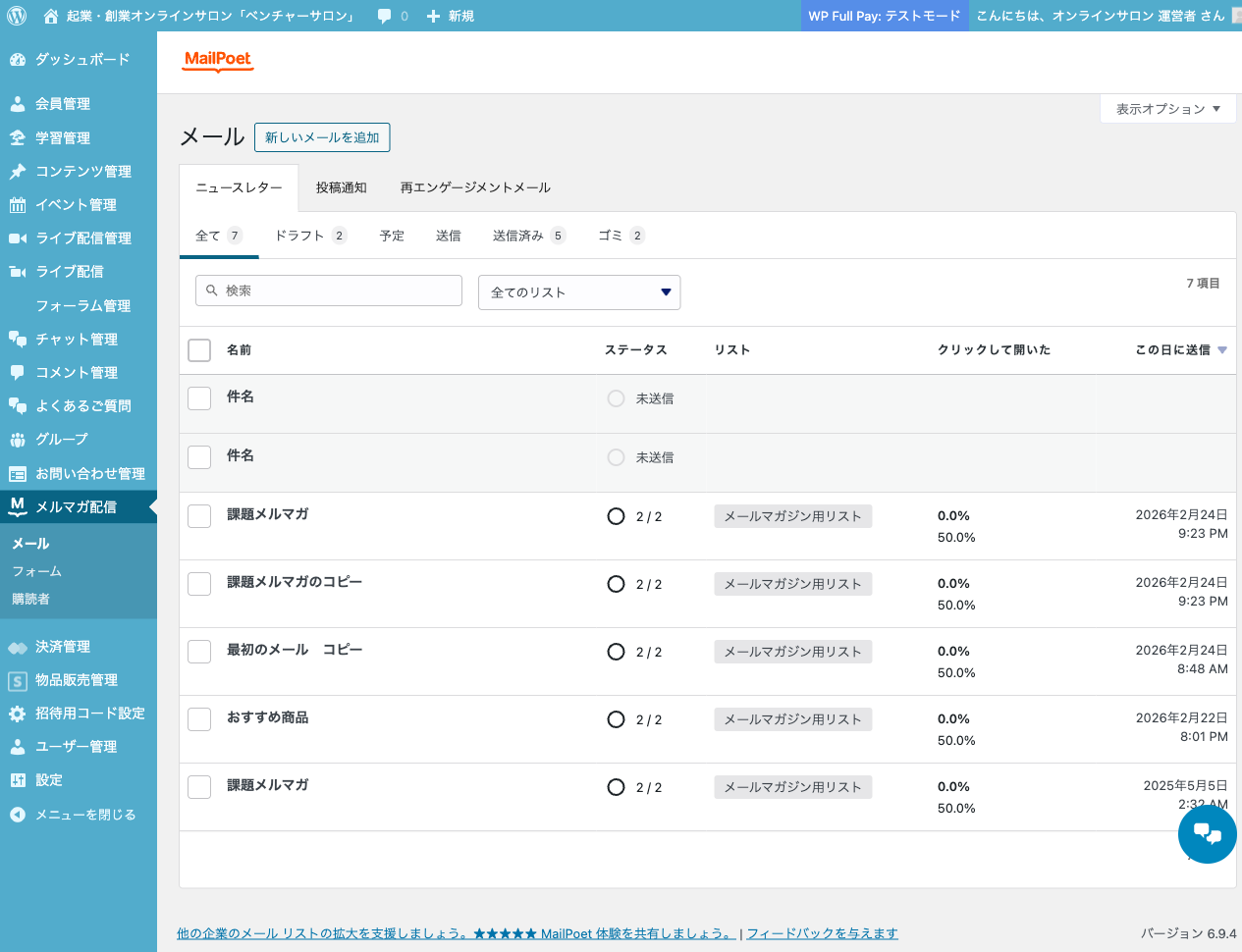
Task: Click the dashboard gauge icon in sidebar
Action: (x=18, y=60)
